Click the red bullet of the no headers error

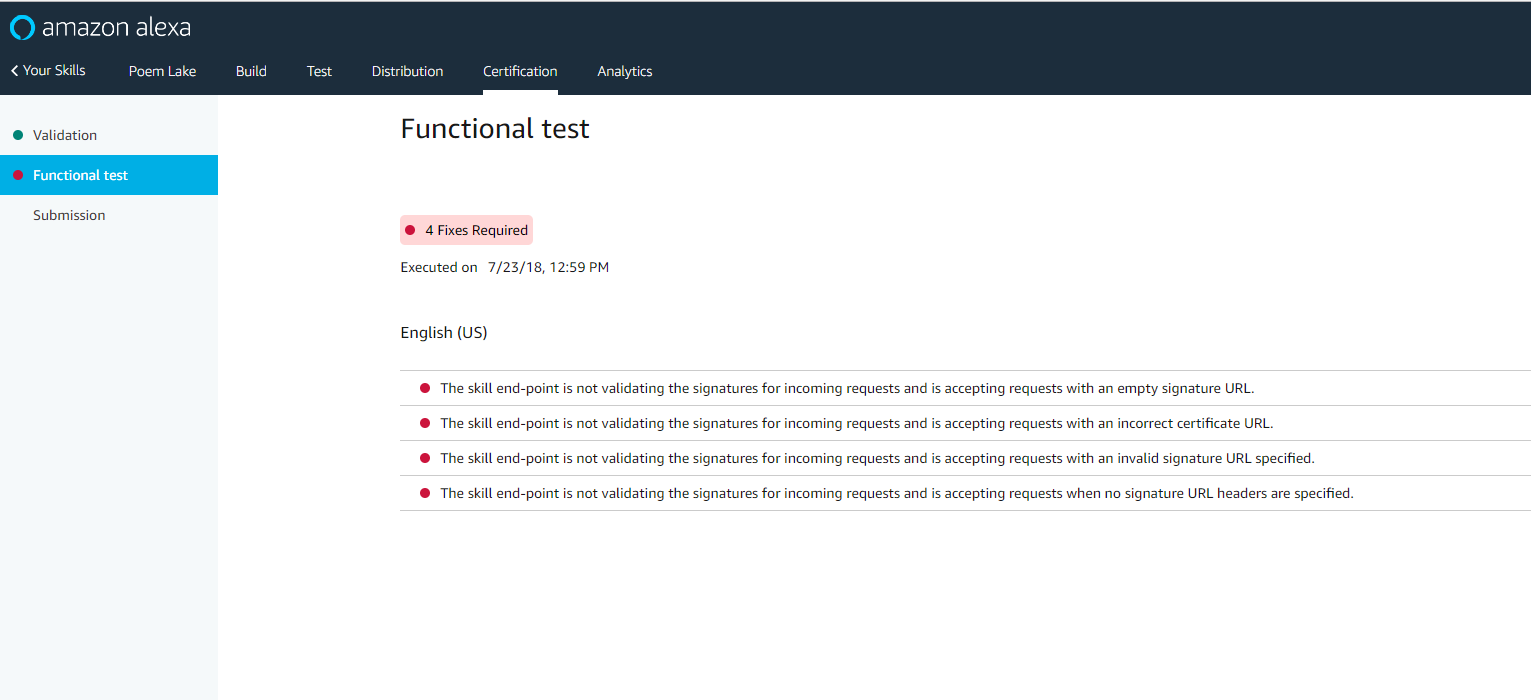425,493
